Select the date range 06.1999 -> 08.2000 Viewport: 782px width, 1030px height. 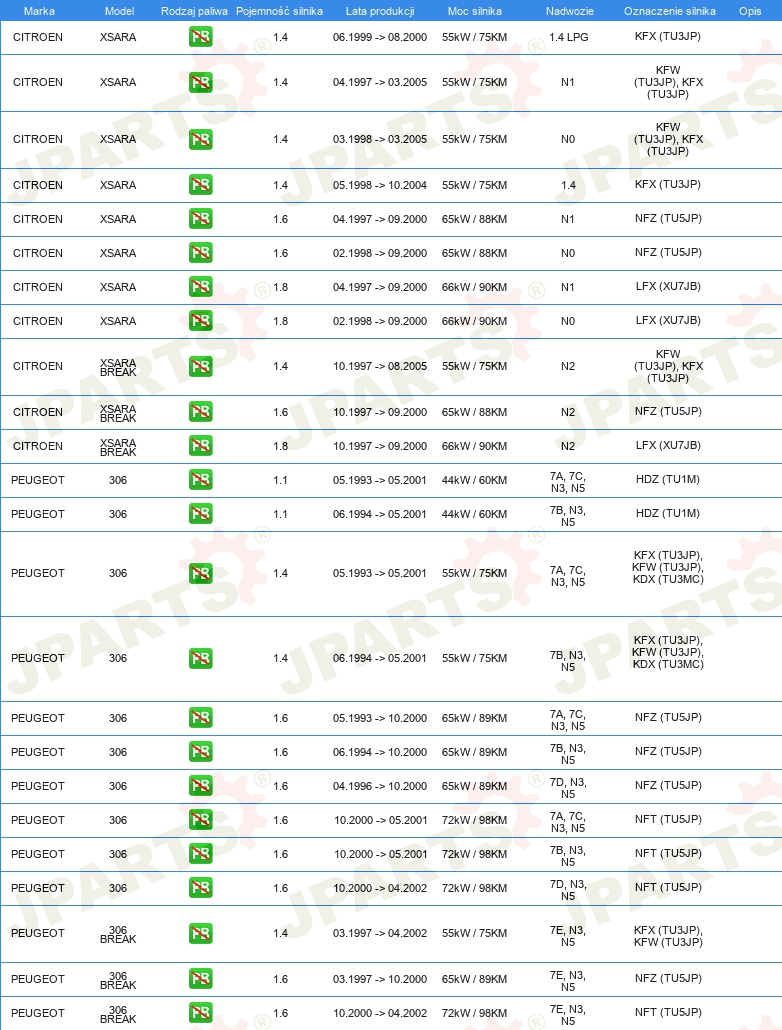[380, 37]
